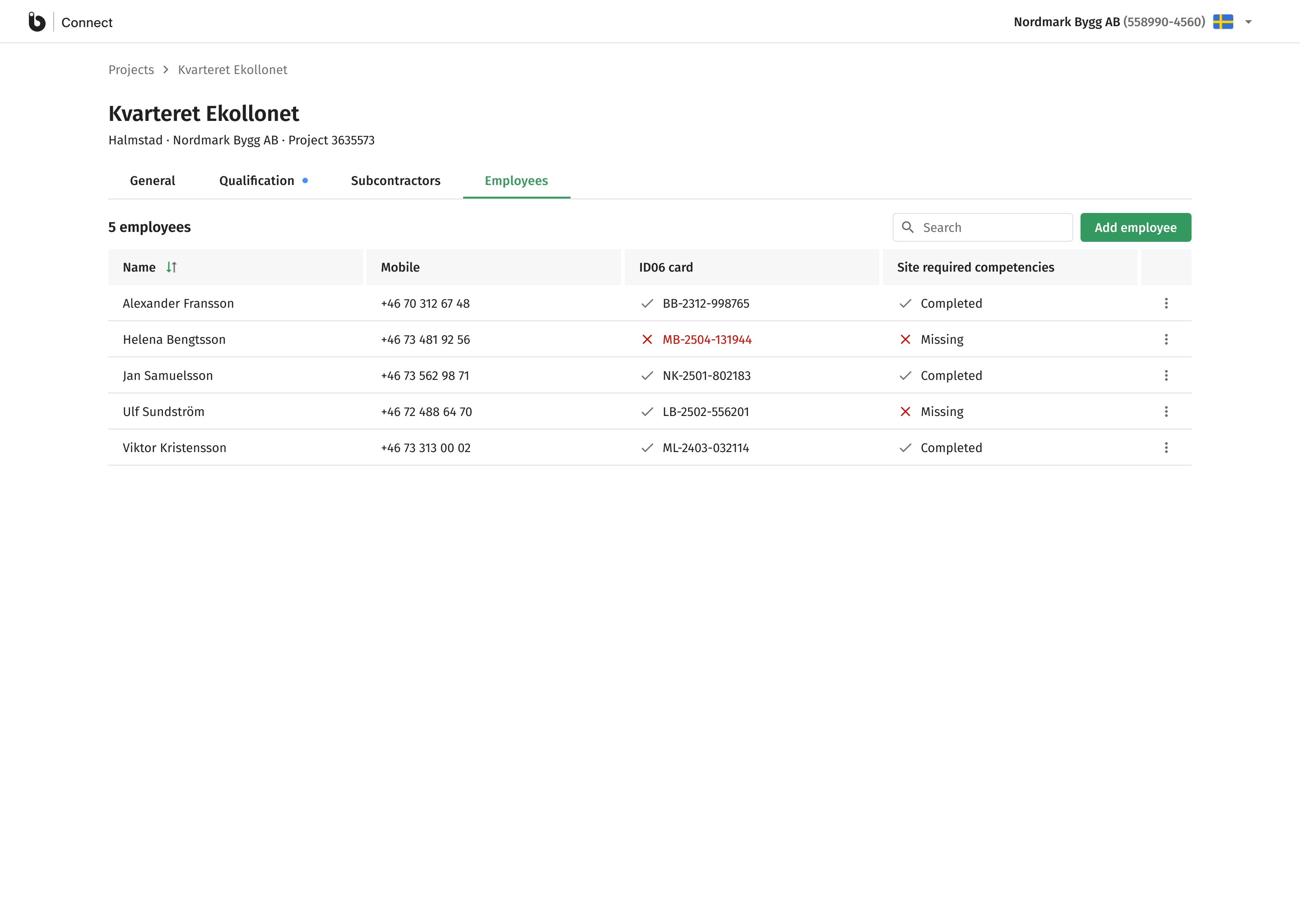Viewport: 1300px width, 924px height.
Task: Click the Add employee button
Action: pos(1136,227)
